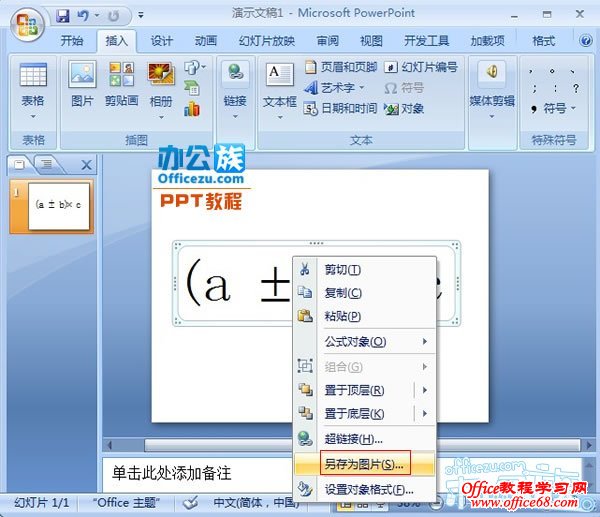The height and width of the screenshot is (517, 600).
Task: Choose 超链接(H)... from context menu
Action: click(x=365, y=439)
